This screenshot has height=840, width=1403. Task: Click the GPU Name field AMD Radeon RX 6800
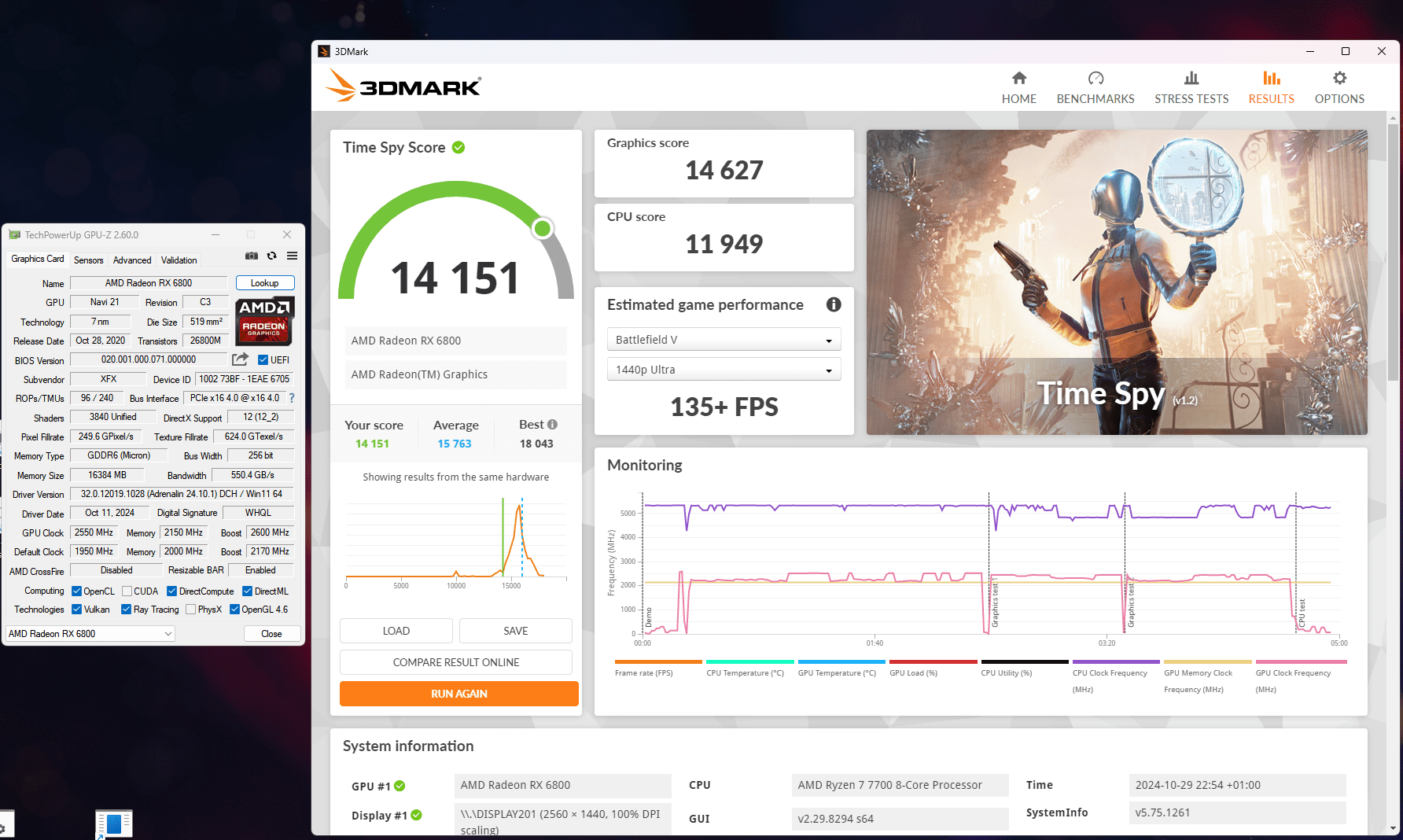tap(149, 283)
